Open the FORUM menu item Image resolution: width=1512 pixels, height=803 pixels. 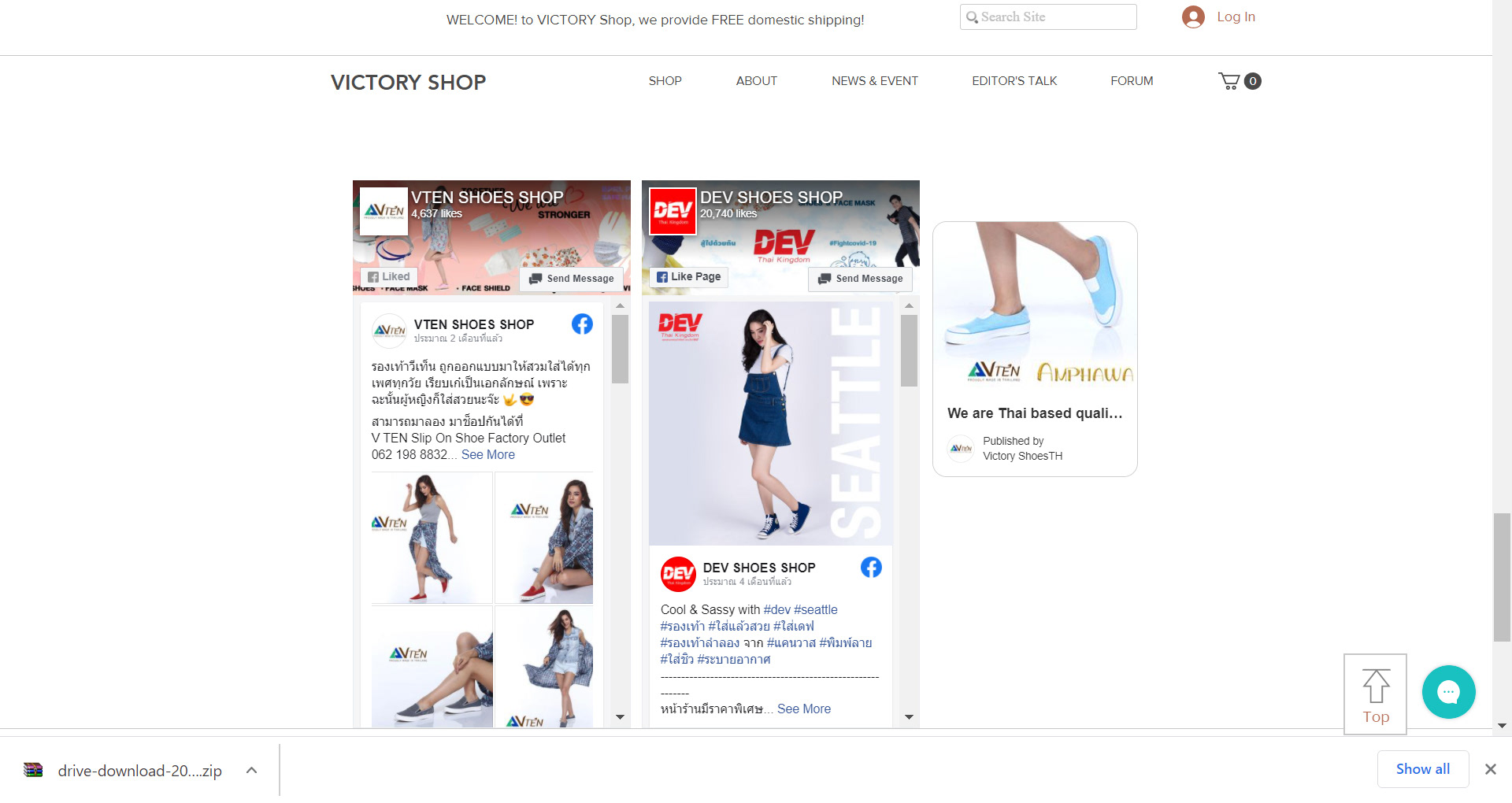point(1132,81)
